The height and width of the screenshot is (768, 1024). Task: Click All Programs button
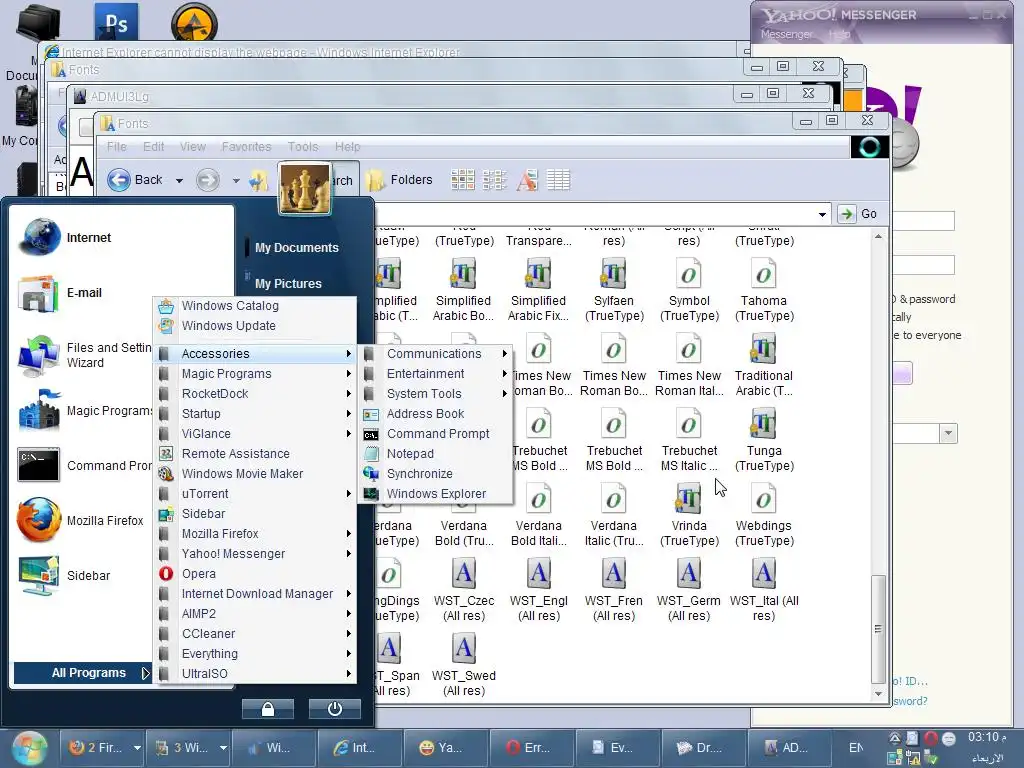[83, 673]
